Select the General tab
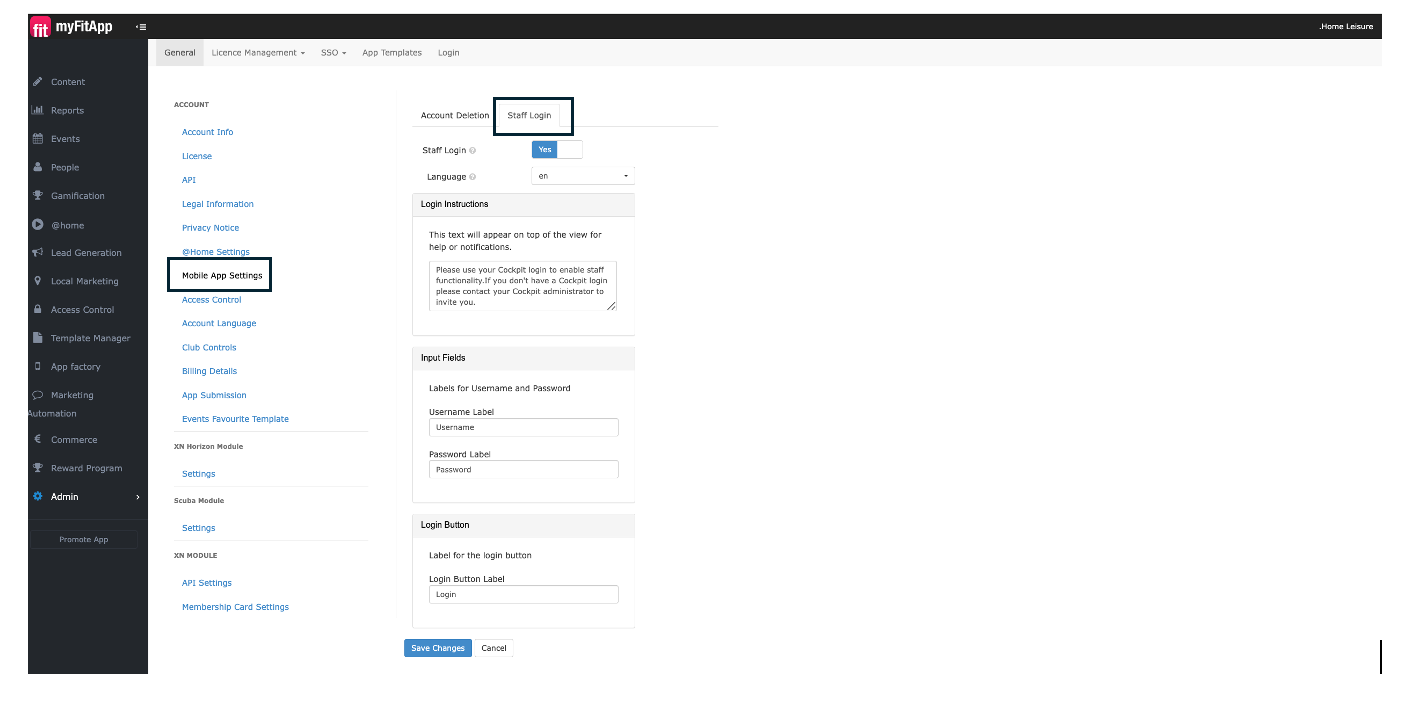 pyautogui.click(x=180, y=53)
